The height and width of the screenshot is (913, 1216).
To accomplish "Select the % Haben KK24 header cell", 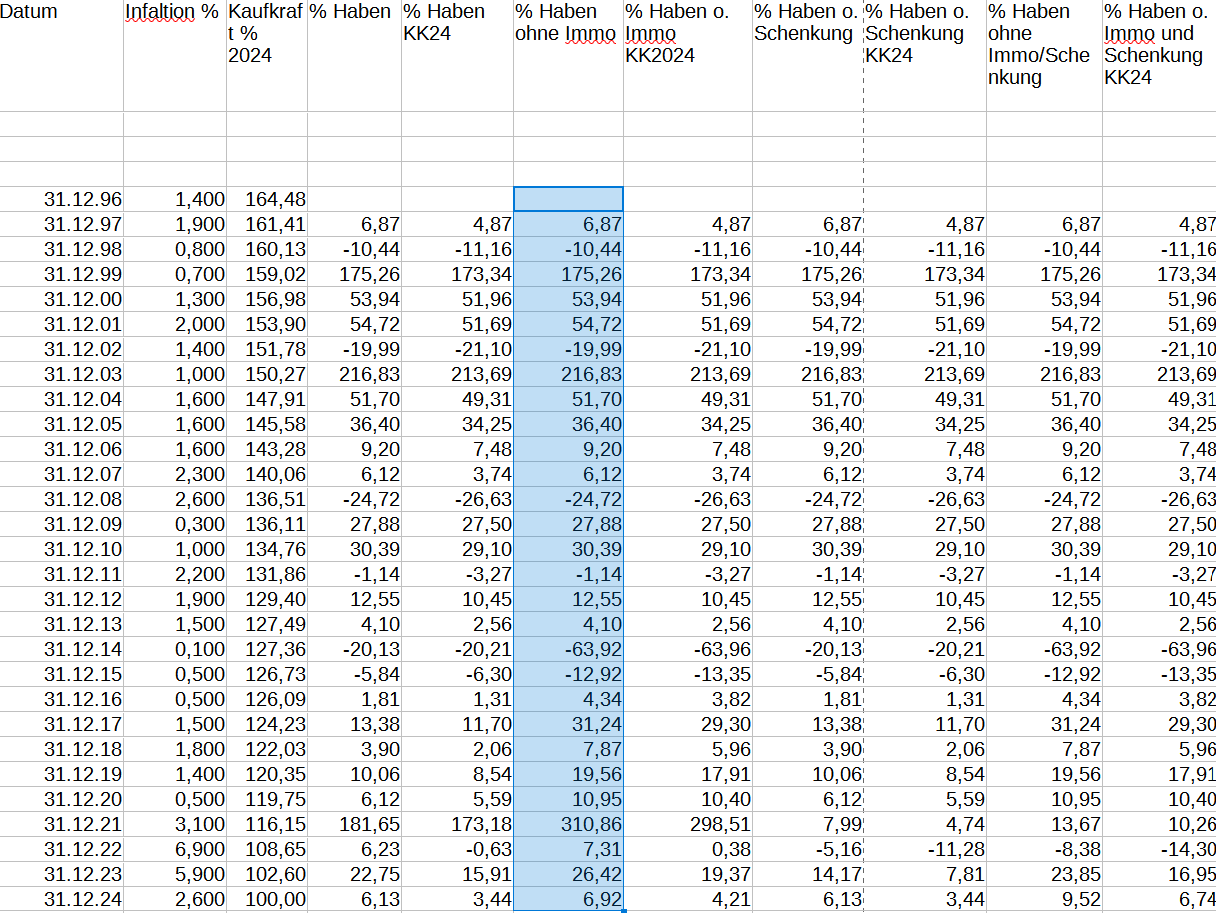I will 457,56.
